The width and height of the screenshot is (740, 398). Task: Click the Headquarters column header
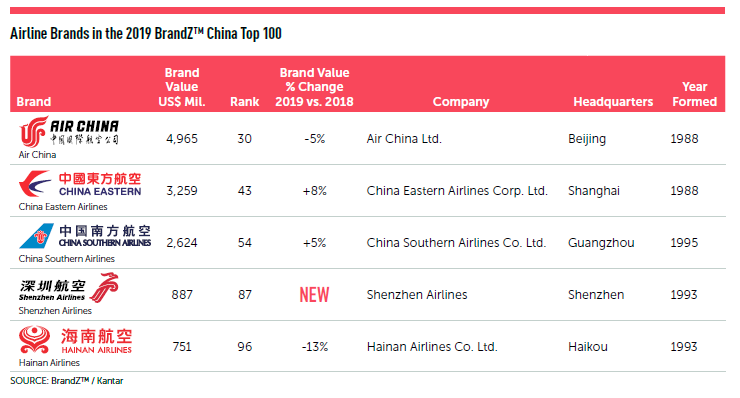[613, 102]
